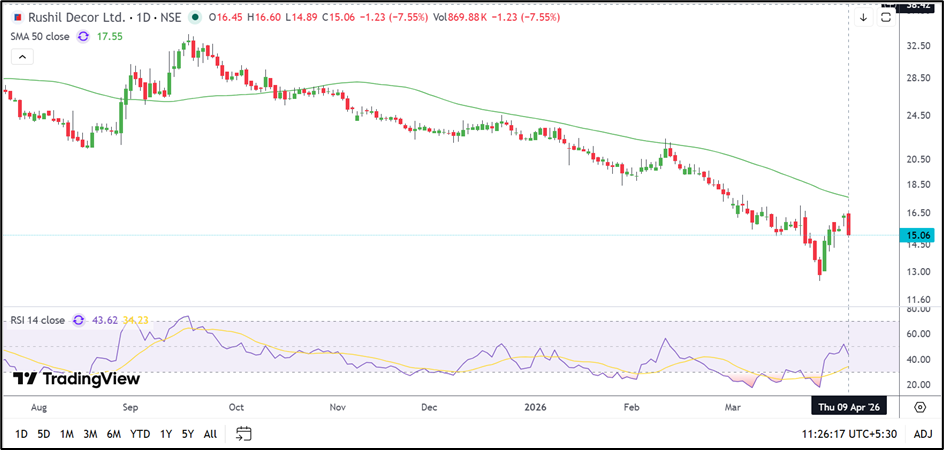Image resolution: width=944 pixels, height=450 pixels.
Task: Open chart settings gear on time axis
Action: point(919,406)
